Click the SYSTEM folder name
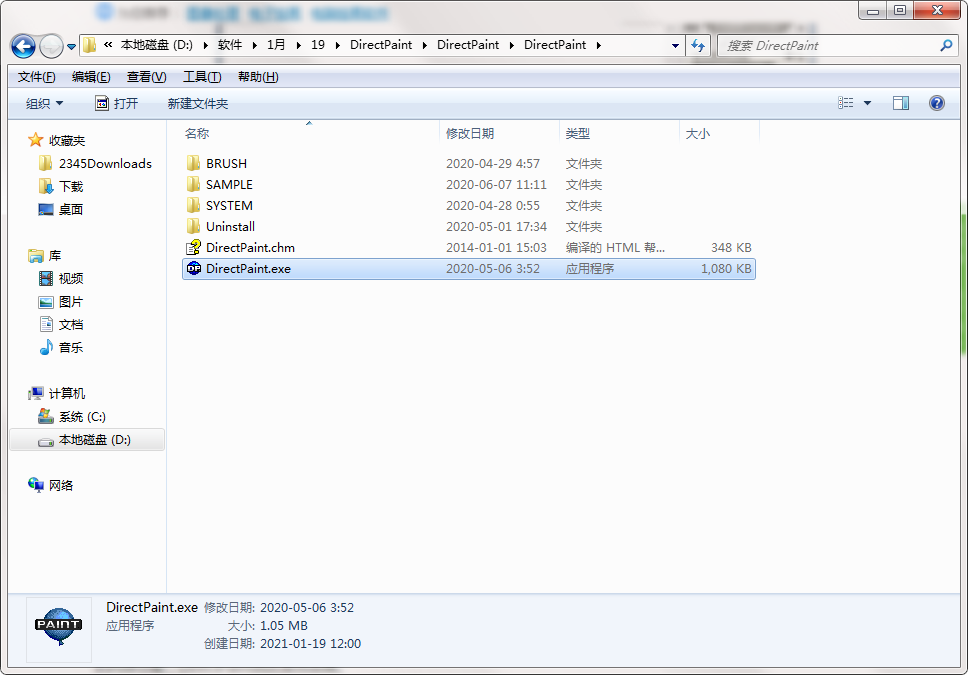The height and width of the screenshot is (675, 968). point(229,206)
